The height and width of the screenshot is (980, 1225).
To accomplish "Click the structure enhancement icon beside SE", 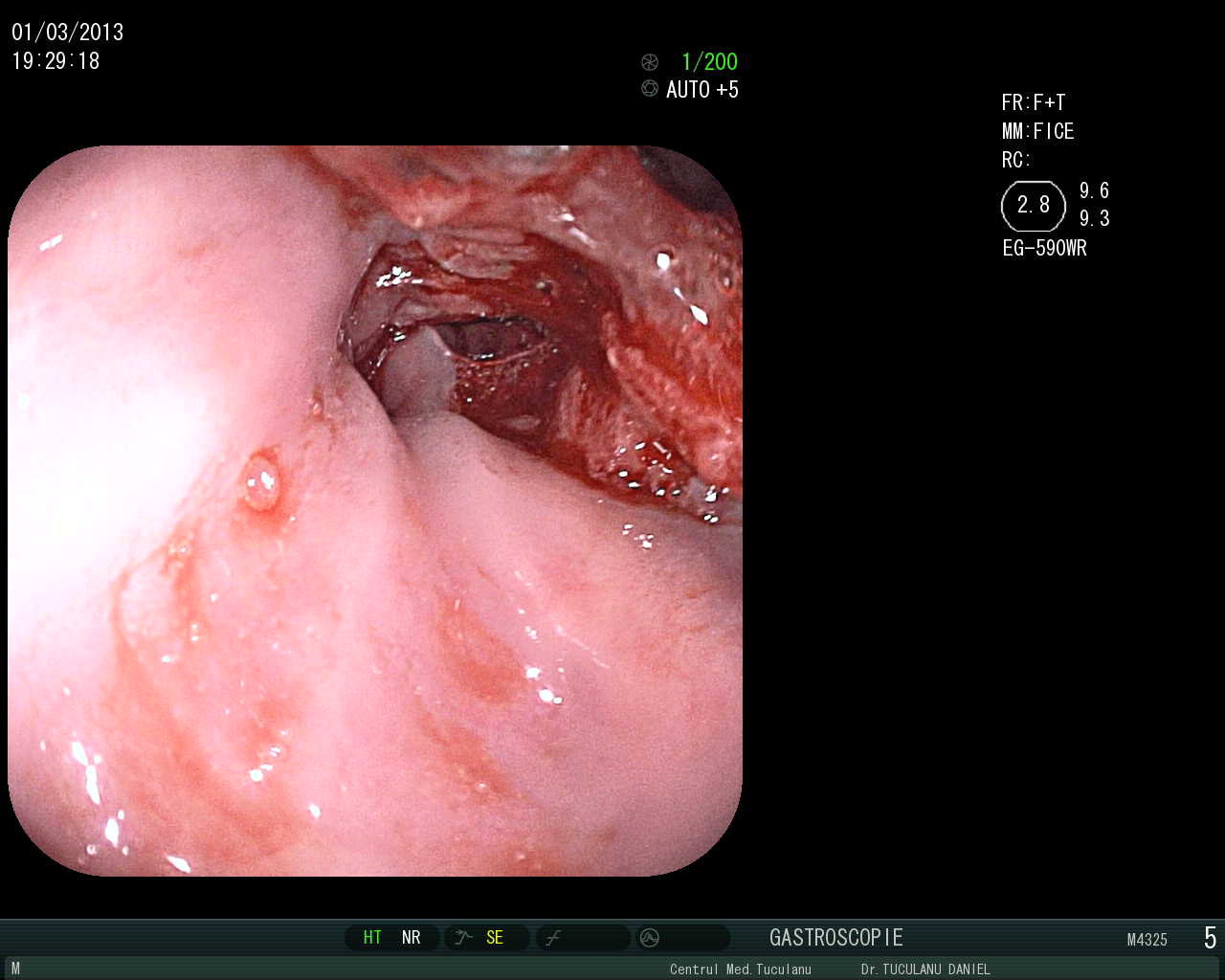I will [x=464, y=937].
